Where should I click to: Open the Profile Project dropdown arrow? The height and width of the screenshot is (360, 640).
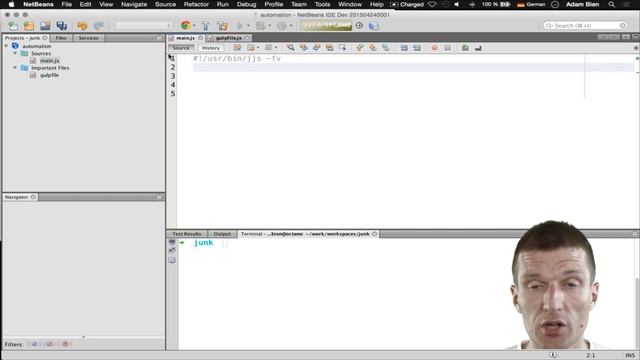tap(291, 26)
